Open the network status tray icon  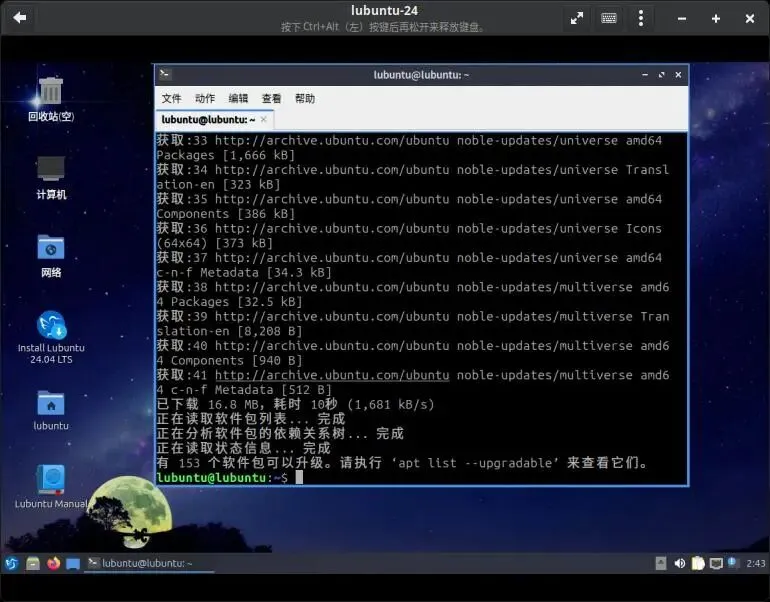tap(716, 563)
